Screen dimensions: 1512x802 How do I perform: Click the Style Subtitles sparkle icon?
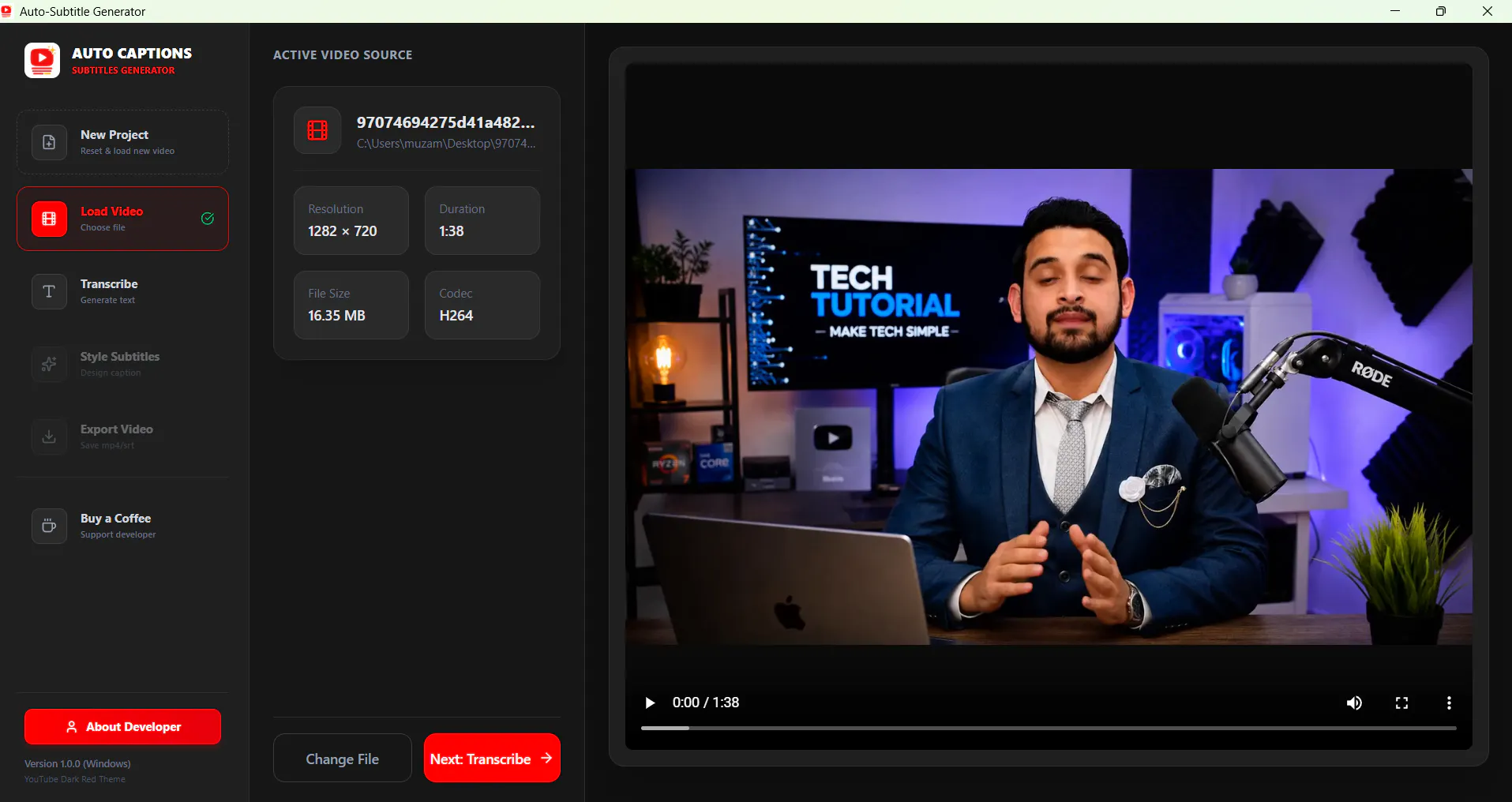[x=49, y=364]
